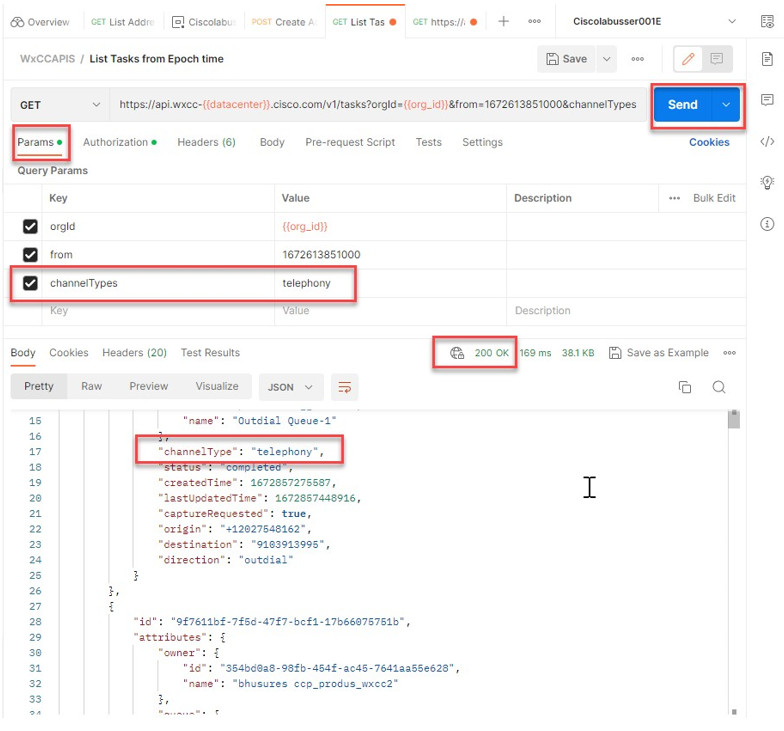Screen dimensions: 784x731
Task: Click network globe icon beside 200 OK
Action: click(457, 353)
